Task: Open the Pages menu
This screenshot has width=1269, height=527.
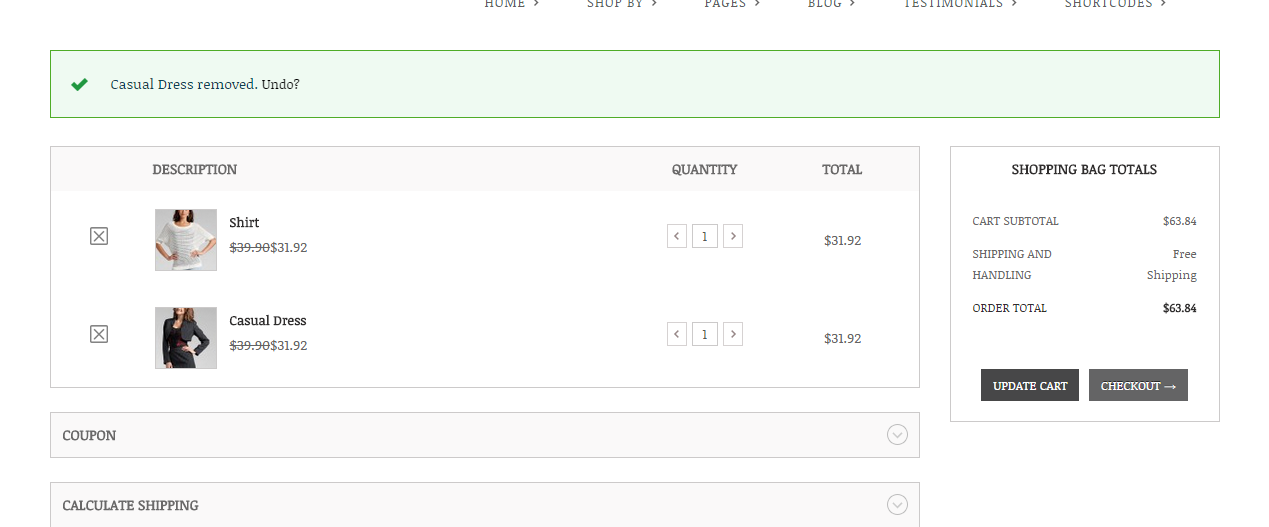Action: [731, 4]
